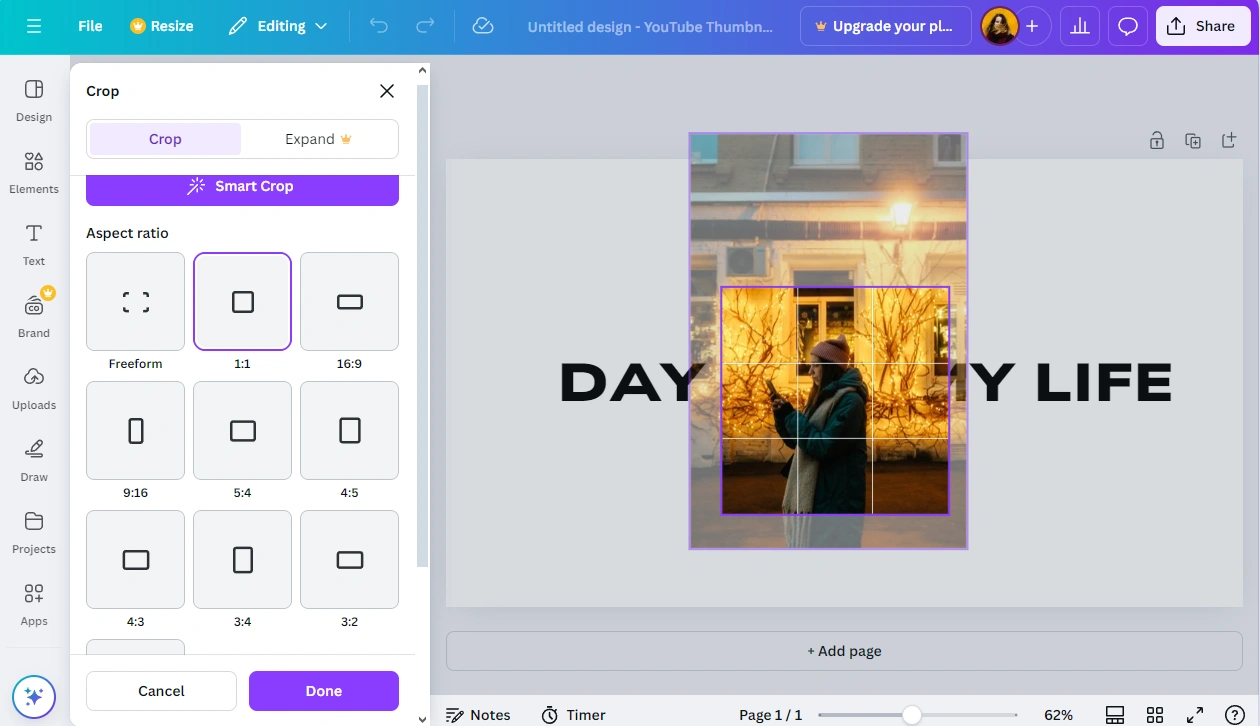Click the cloud save status icon
The height and width of the screenshot is (726, 1260).
click(x=483, y=26)
